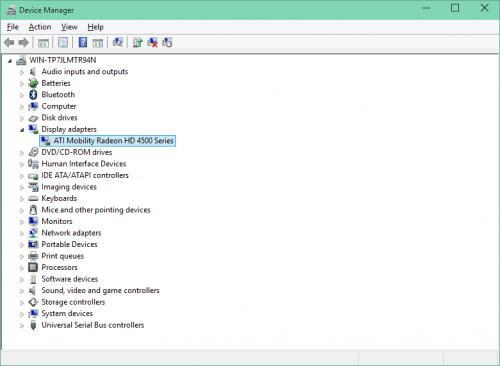Expand the Bluetooth category arrow
The width and height of the screenshot is (500, 366).
pyautogui.click(x=22, y=95)
